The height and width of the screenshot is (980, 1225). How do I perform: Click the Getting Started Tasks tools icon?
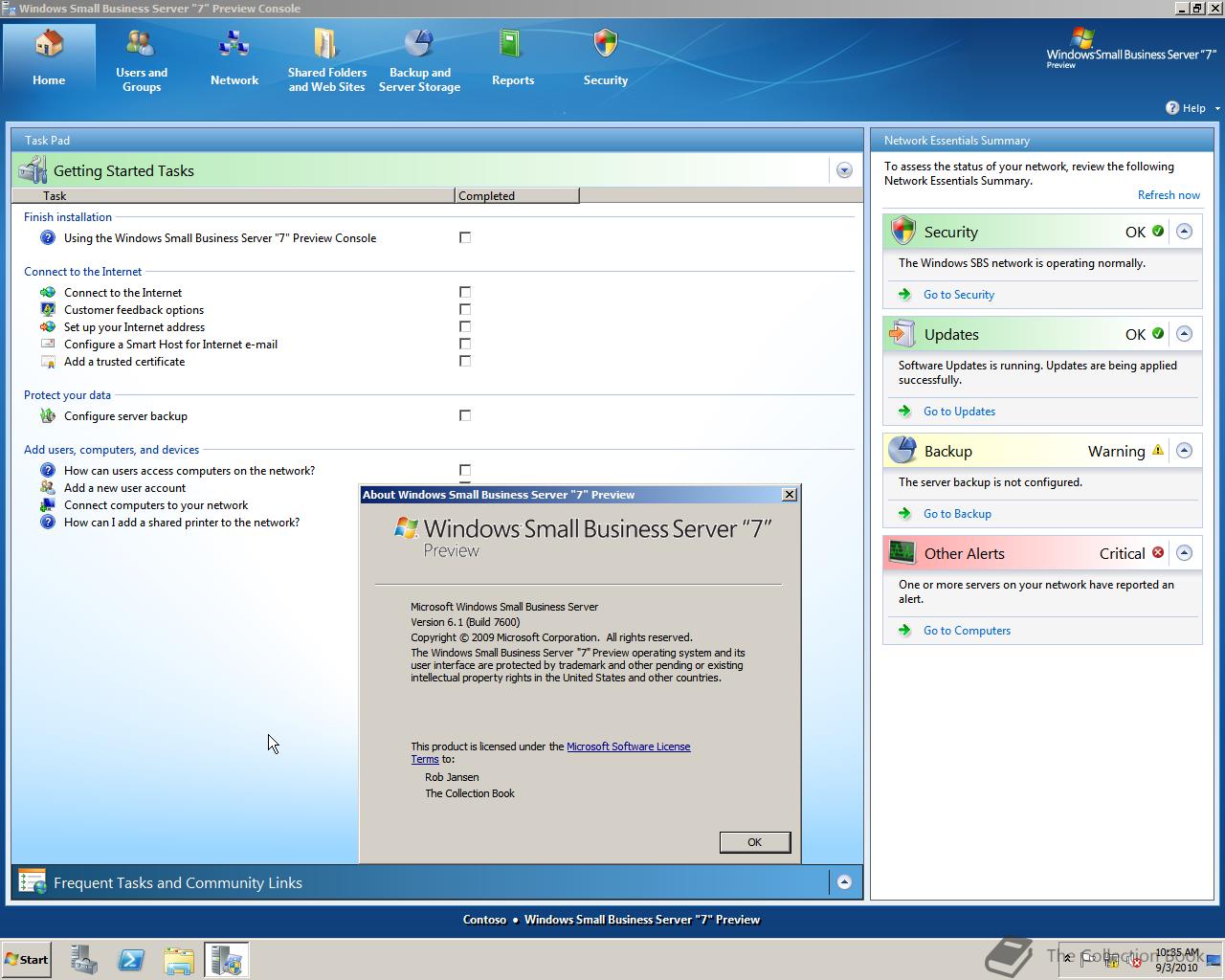33,170
